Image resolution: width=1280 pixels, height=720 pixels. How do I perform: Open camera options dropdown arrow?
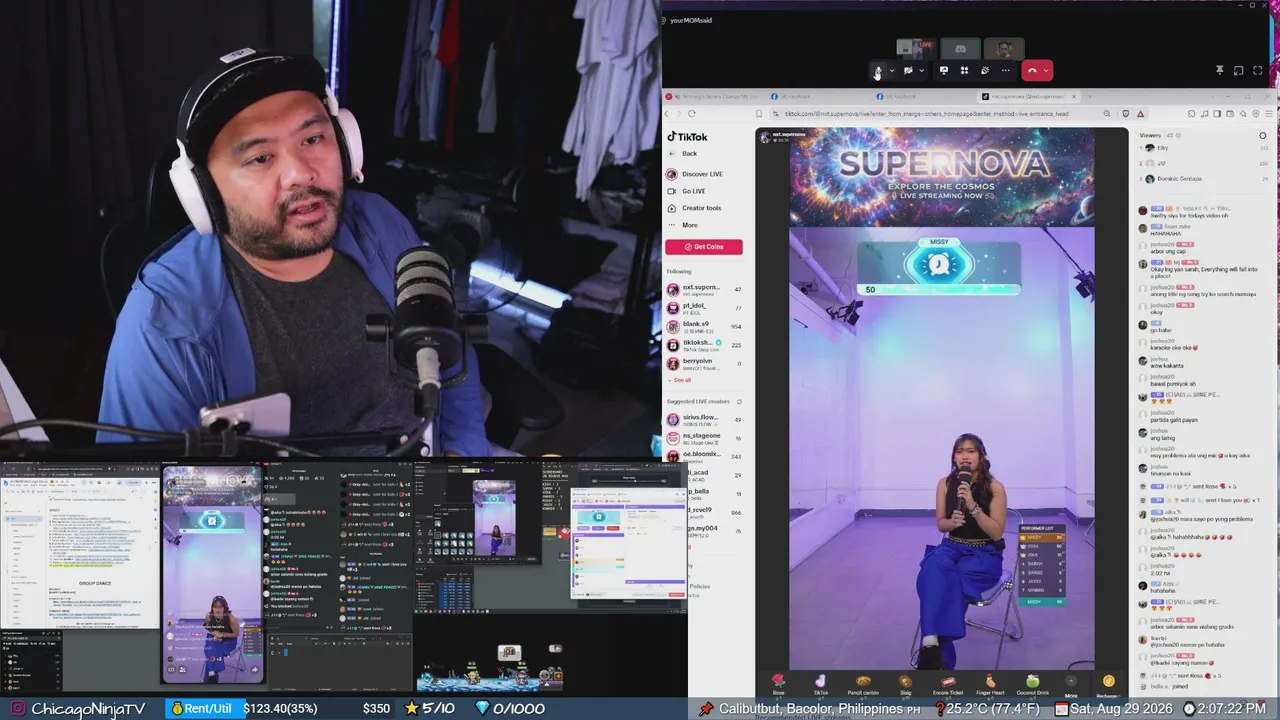(x=921, y=71)
